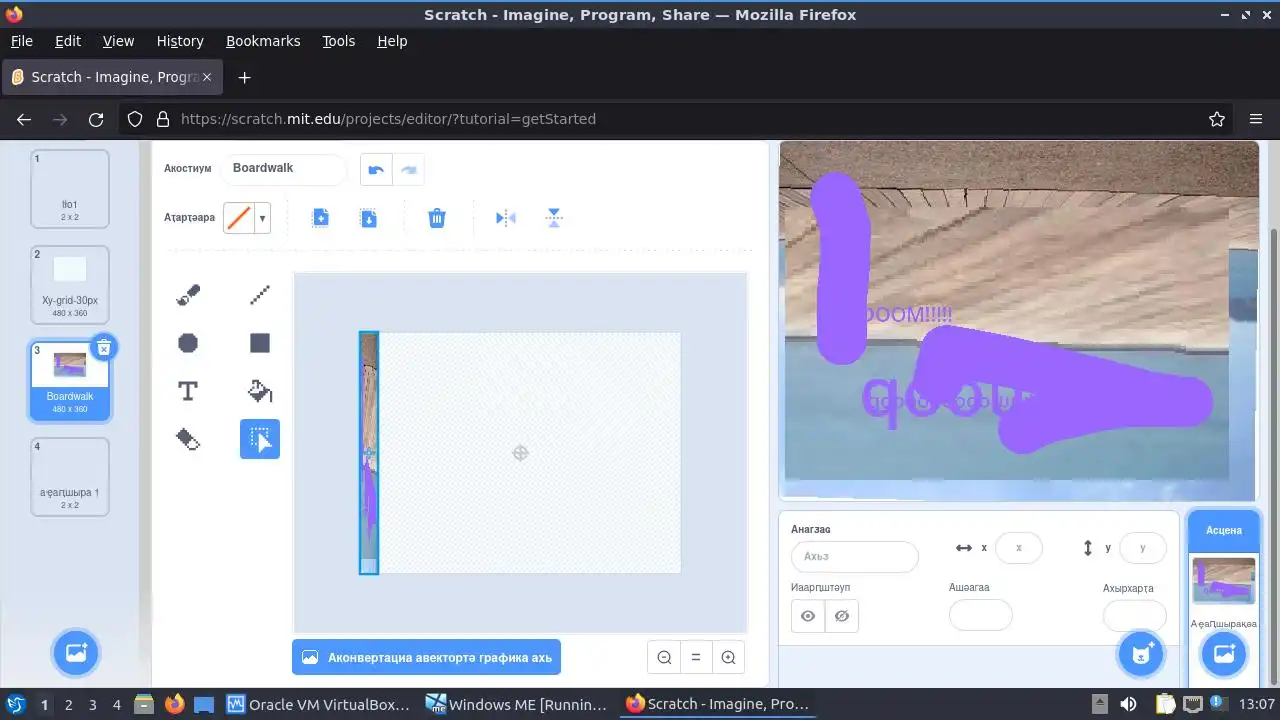1280x720 pixels.
Task: Switch to Oracle VM VirtualBox taskbar window
Action: [319, 704]
